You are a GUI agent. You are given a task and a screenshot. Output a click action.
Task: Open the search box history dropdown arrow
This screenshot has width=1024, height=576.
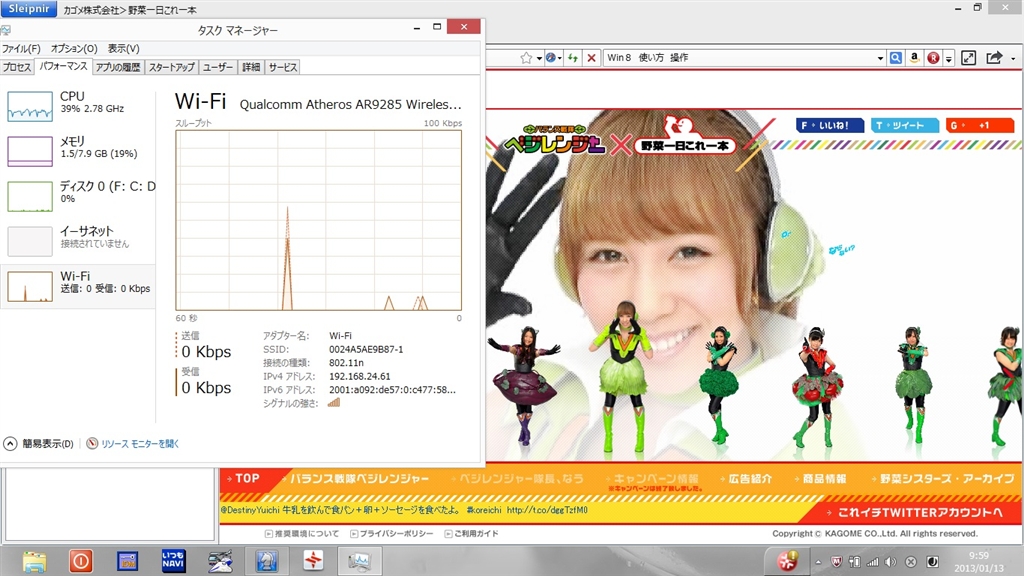(x=880, y=58)
